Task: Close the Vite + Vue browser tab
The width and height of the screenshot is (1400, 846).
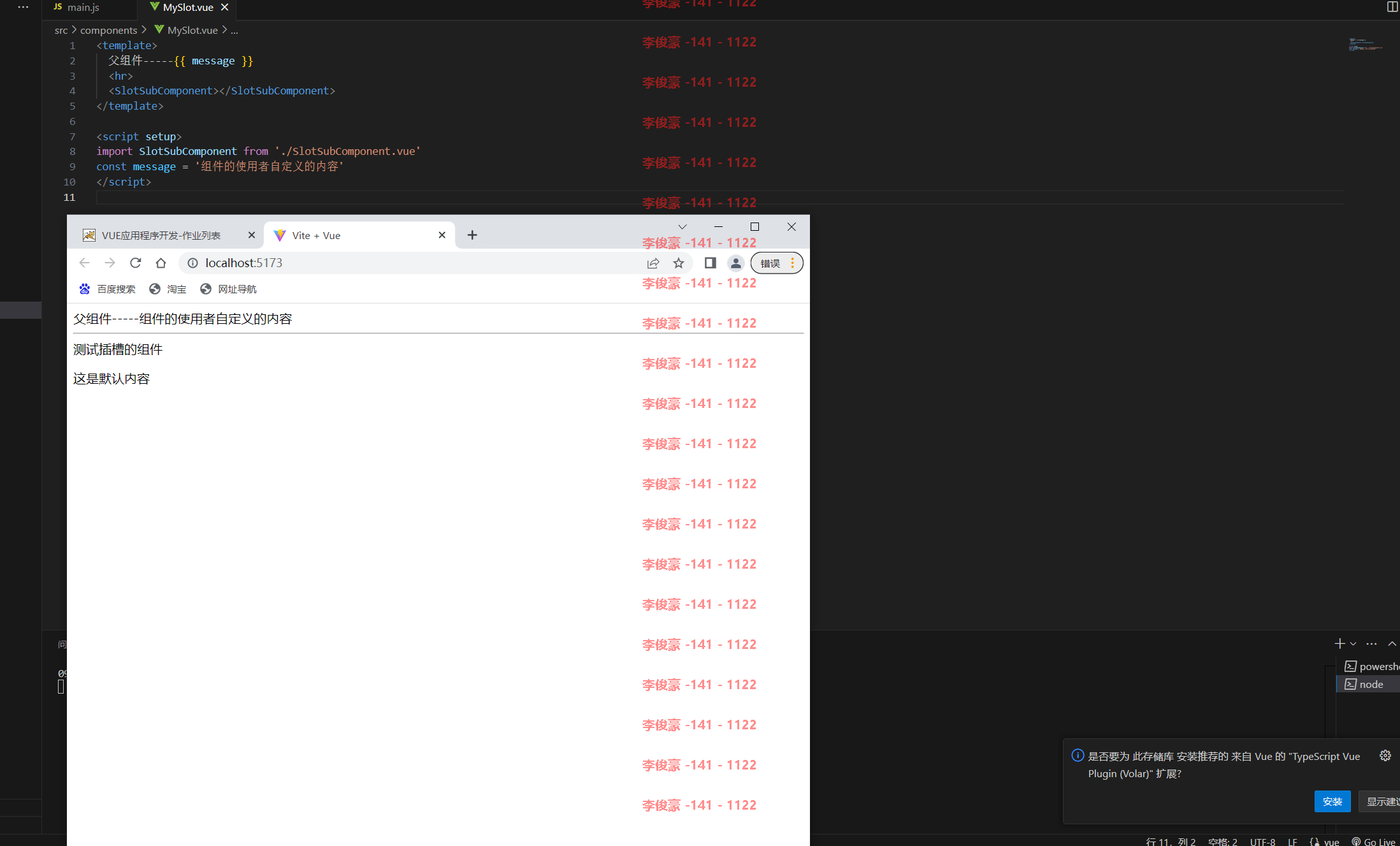Action: coord(442,235)
